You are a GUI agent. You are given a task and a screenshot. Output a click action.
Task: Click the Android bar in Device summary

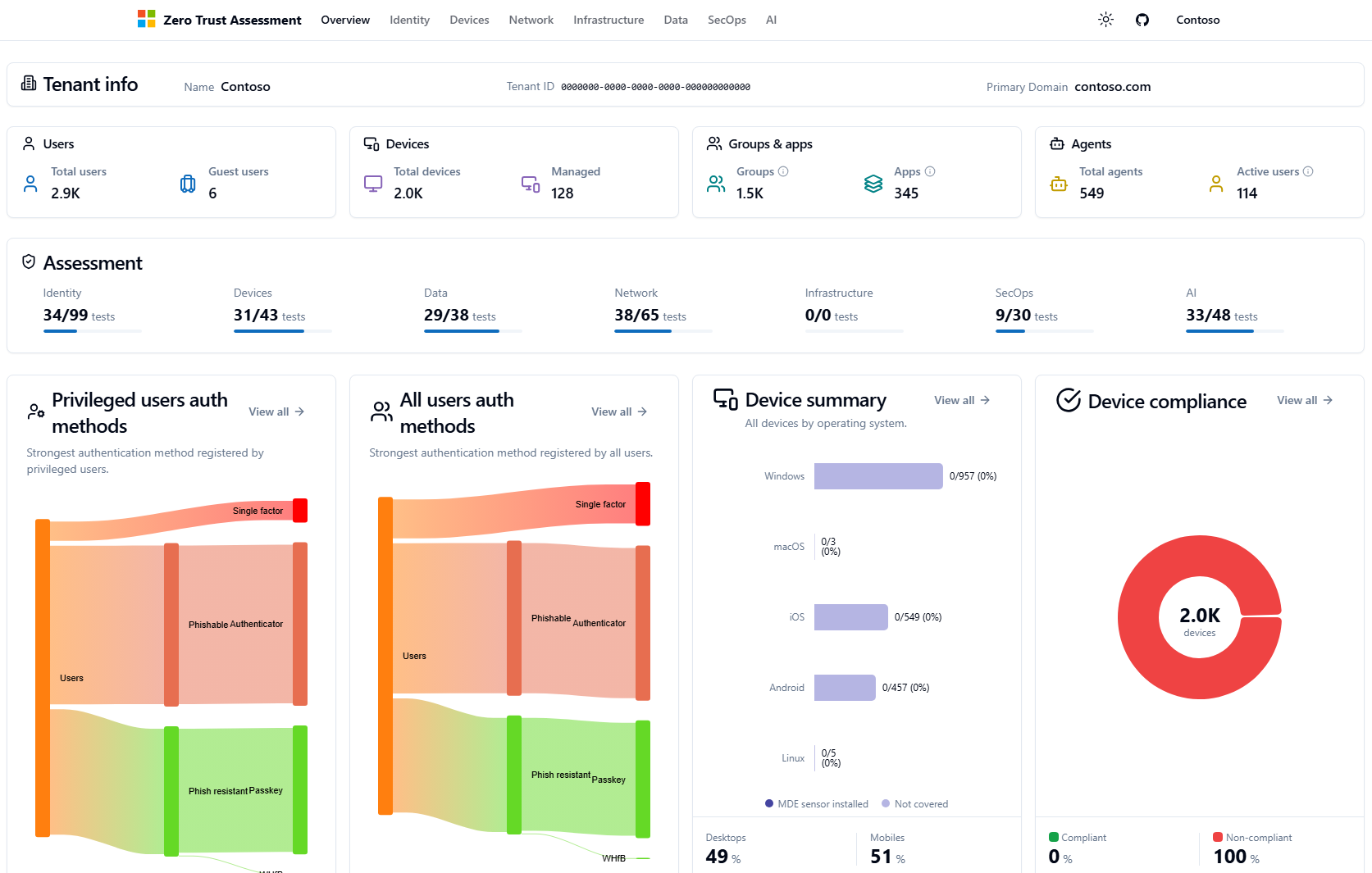845,688
